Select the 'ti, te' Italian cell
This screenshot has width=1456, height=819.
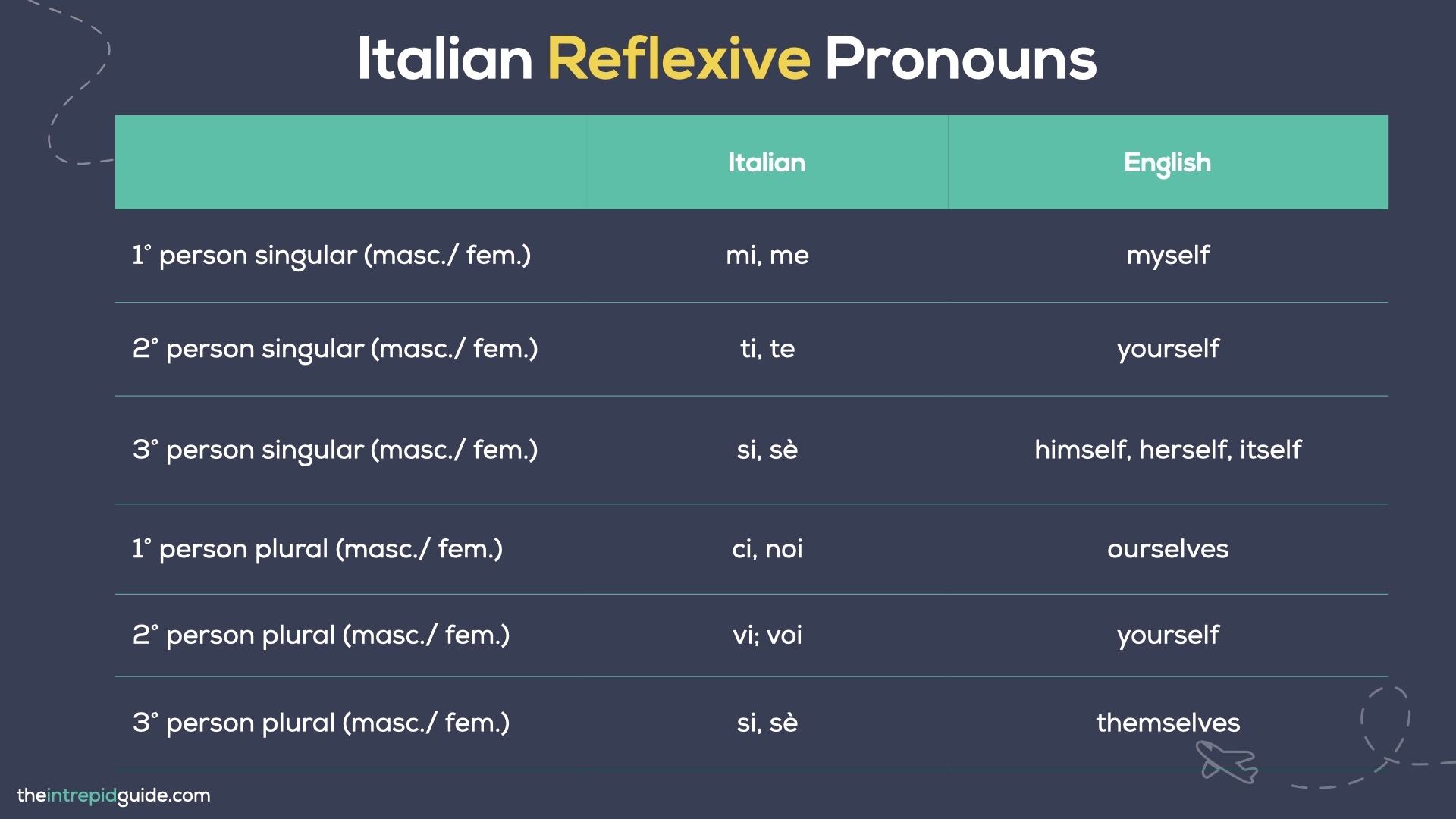click(767, 349)
